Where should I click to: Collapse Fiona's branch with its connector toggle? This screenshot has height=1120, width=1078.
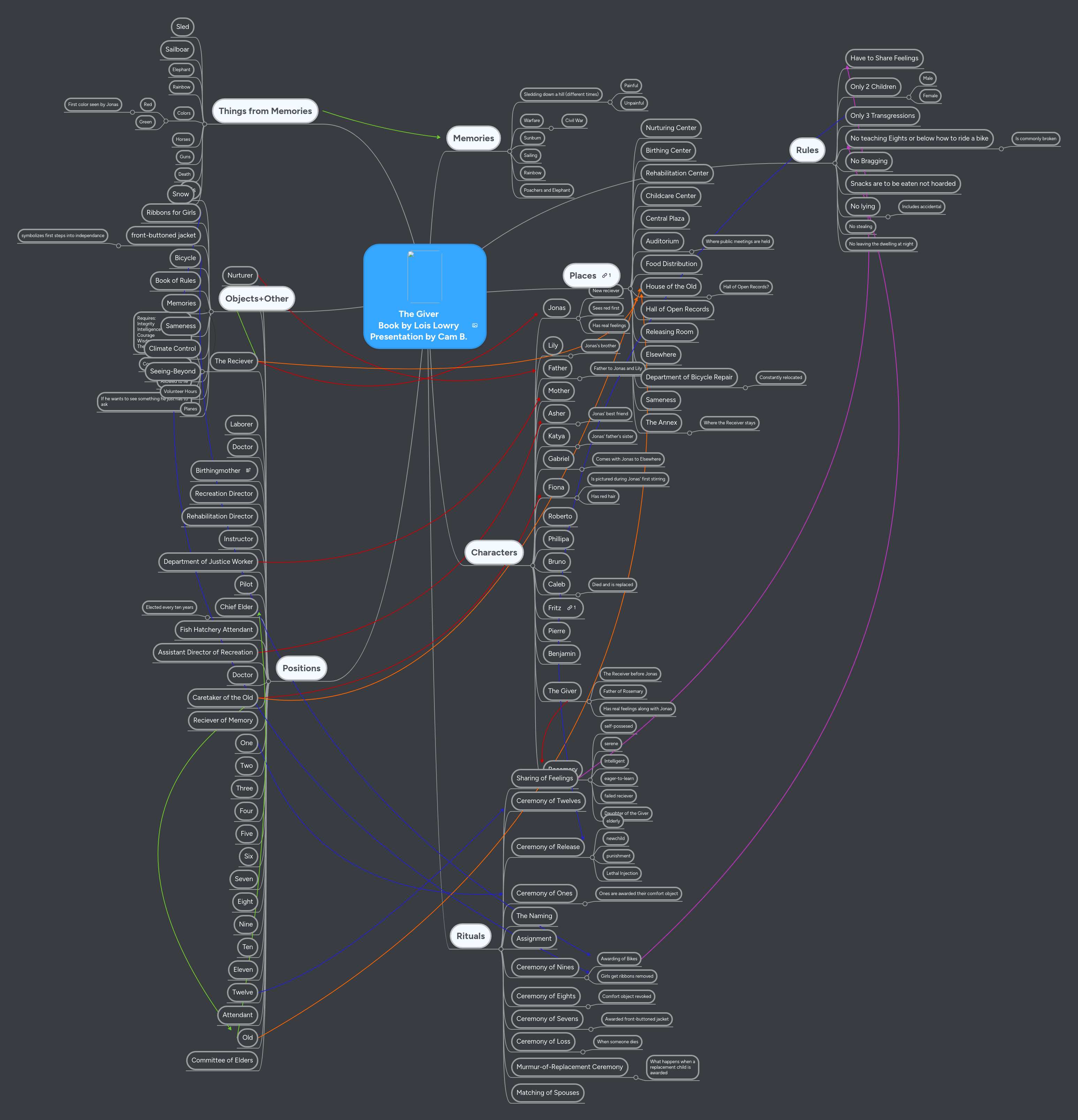[x=578, y=498]
